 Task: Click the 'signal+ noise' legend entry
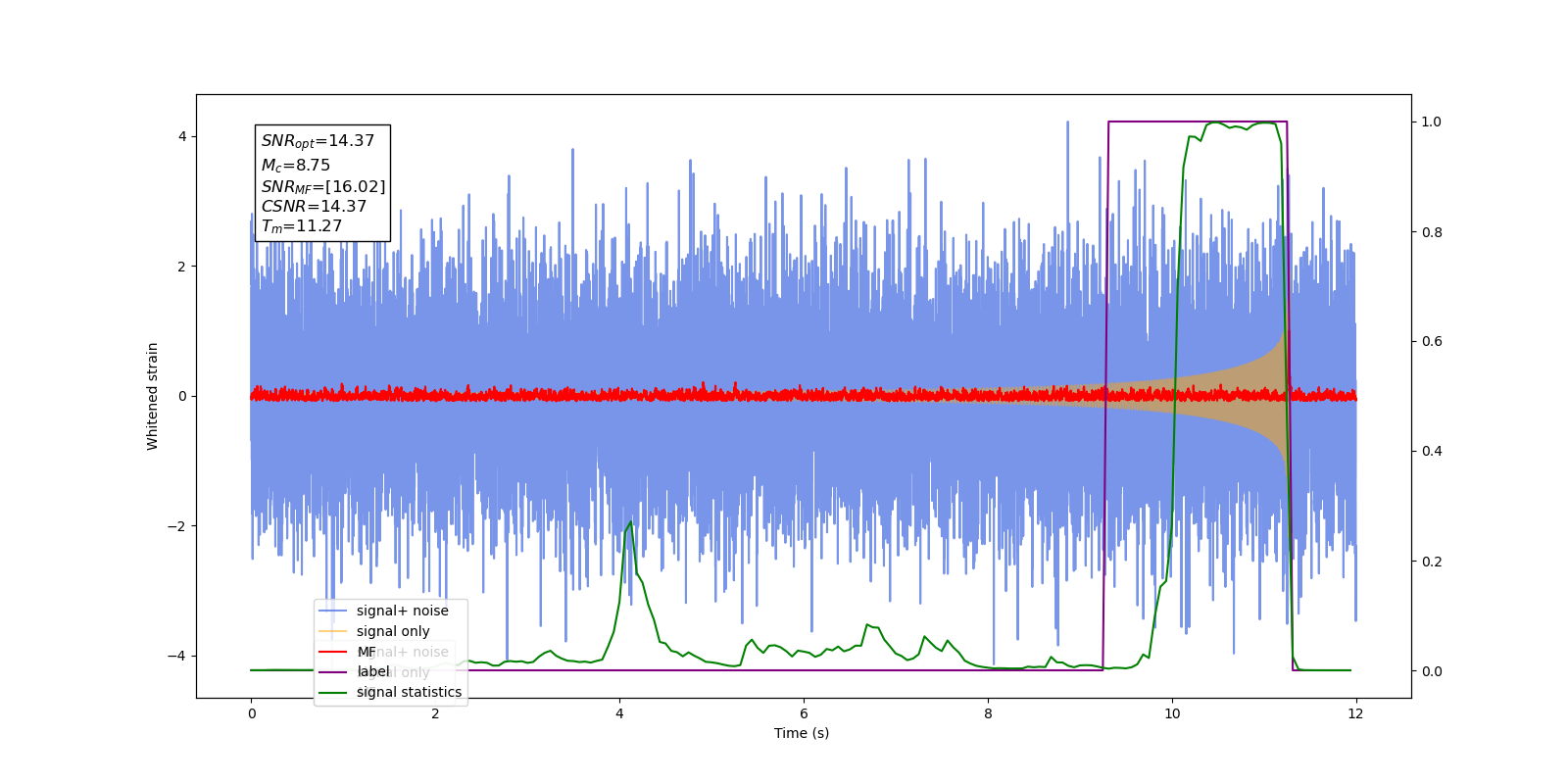[402, 611]
